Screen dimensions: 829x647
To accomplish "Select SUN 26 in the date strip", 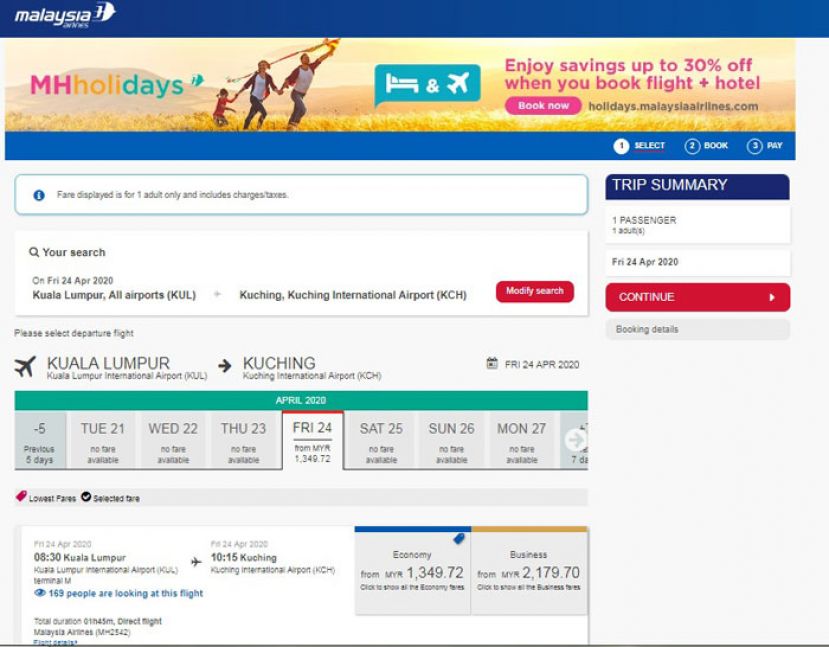I will coord(452,440).
